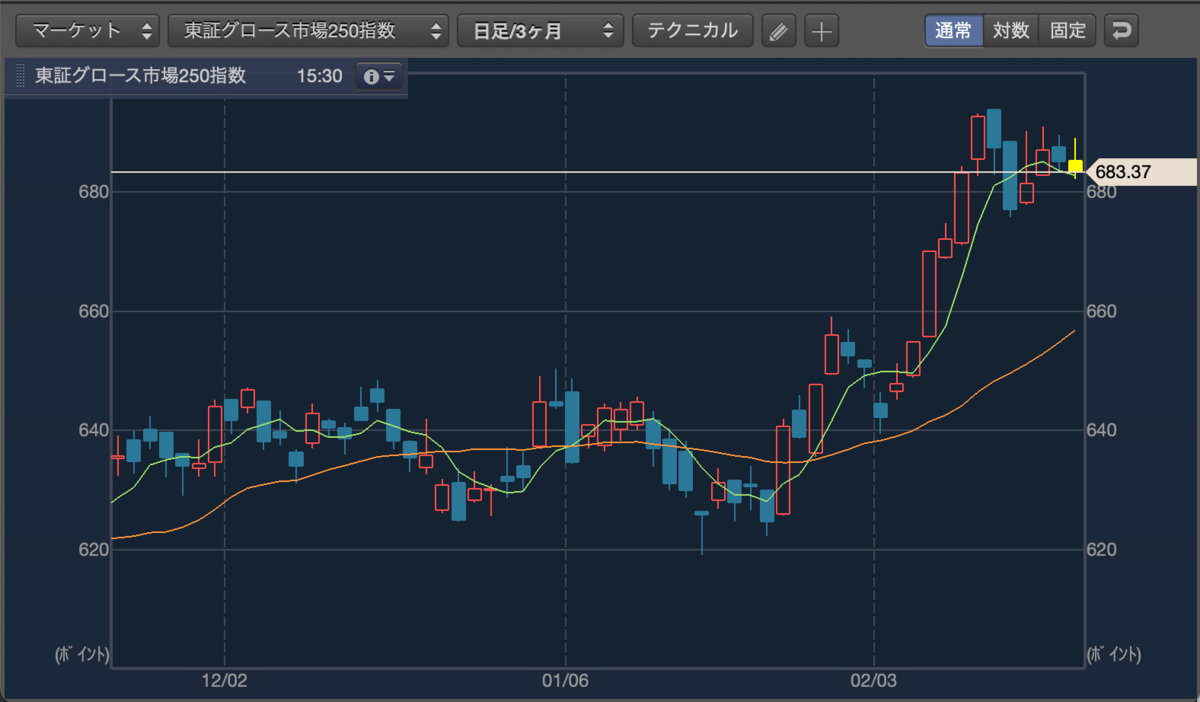Click the right axis 640 label
This screenshot has width=1200, height=702.
coord(1101,431)
